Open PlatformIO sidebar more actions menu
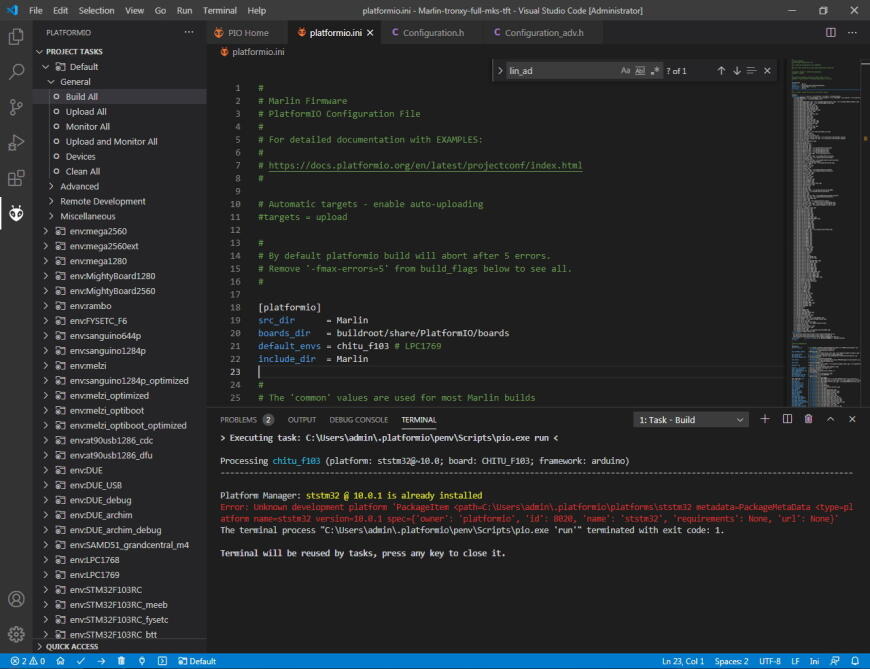The width and height of the screenshot is (870, 669). (189, 32)
